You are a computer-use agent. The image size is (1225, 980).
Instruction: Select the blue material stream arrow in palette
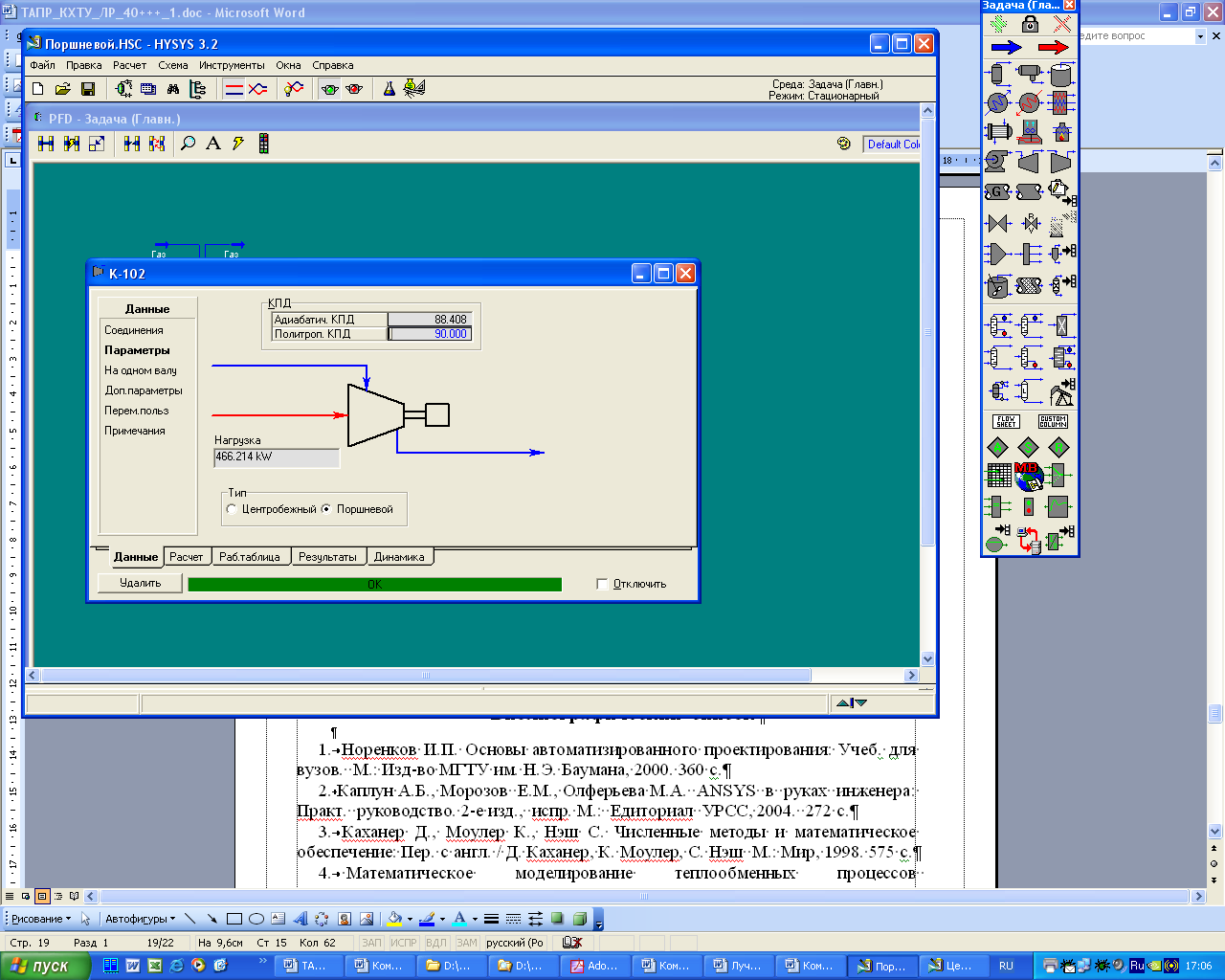point(1006,47)
